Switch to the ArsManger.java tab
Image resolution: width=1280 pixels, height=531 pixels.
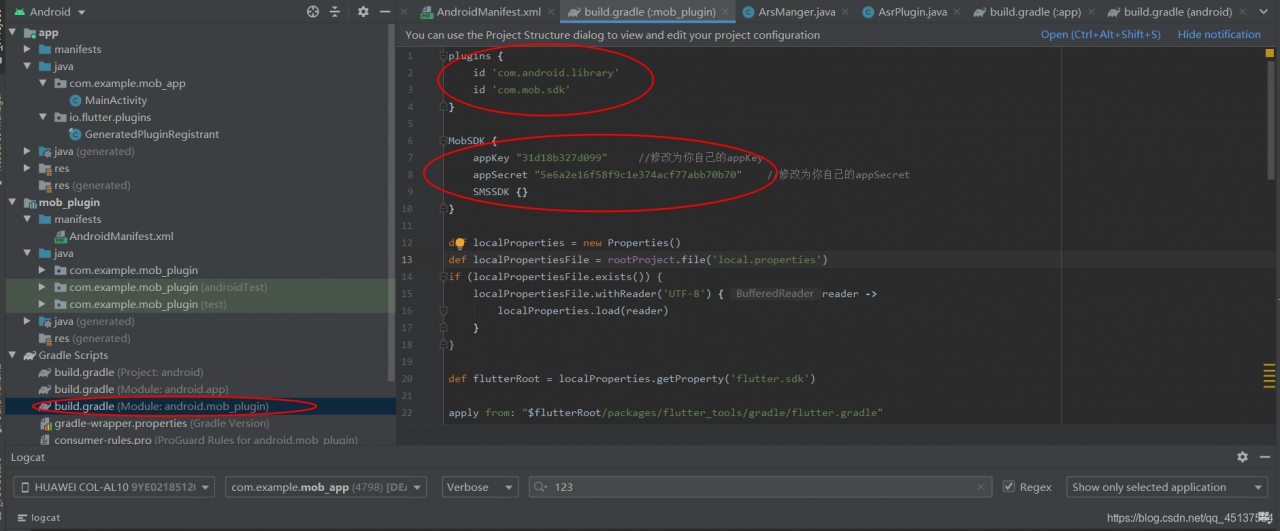pyautogui.click(x=795, y=12)
